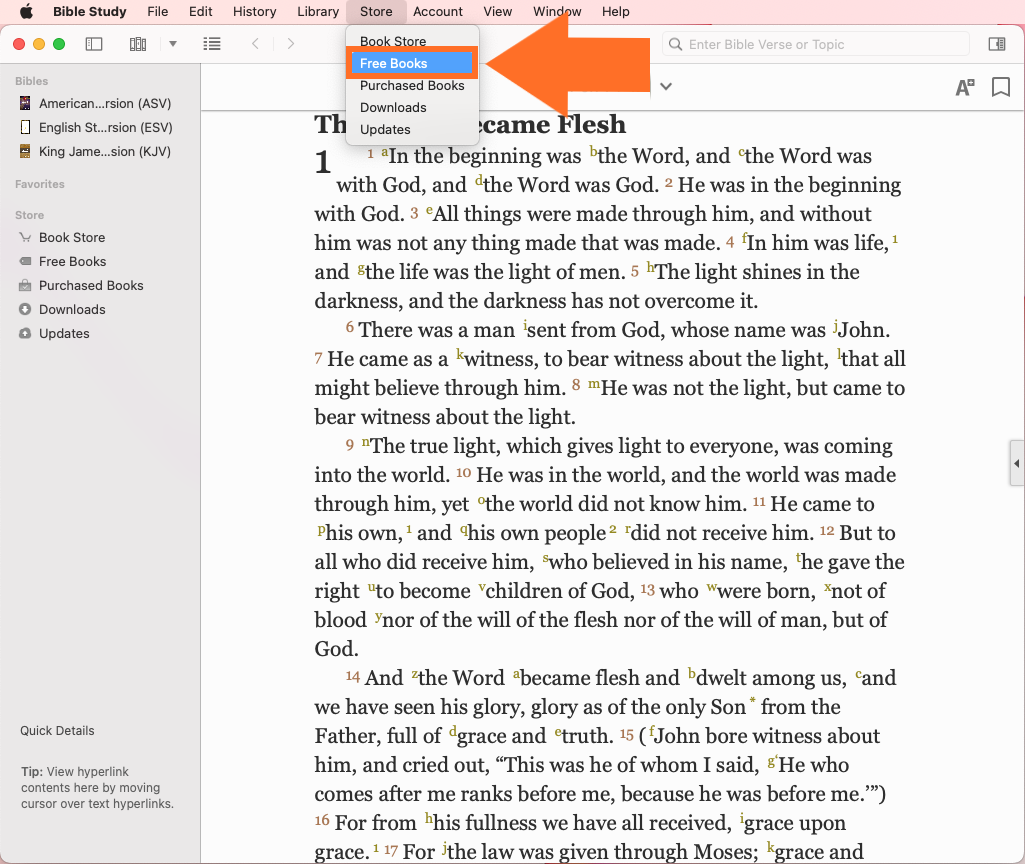Image resolution: width=1025 pixels, height=864 pixels.
Task: Expand the collapsed right-edge panel handle
Action: click(1016, 462)
